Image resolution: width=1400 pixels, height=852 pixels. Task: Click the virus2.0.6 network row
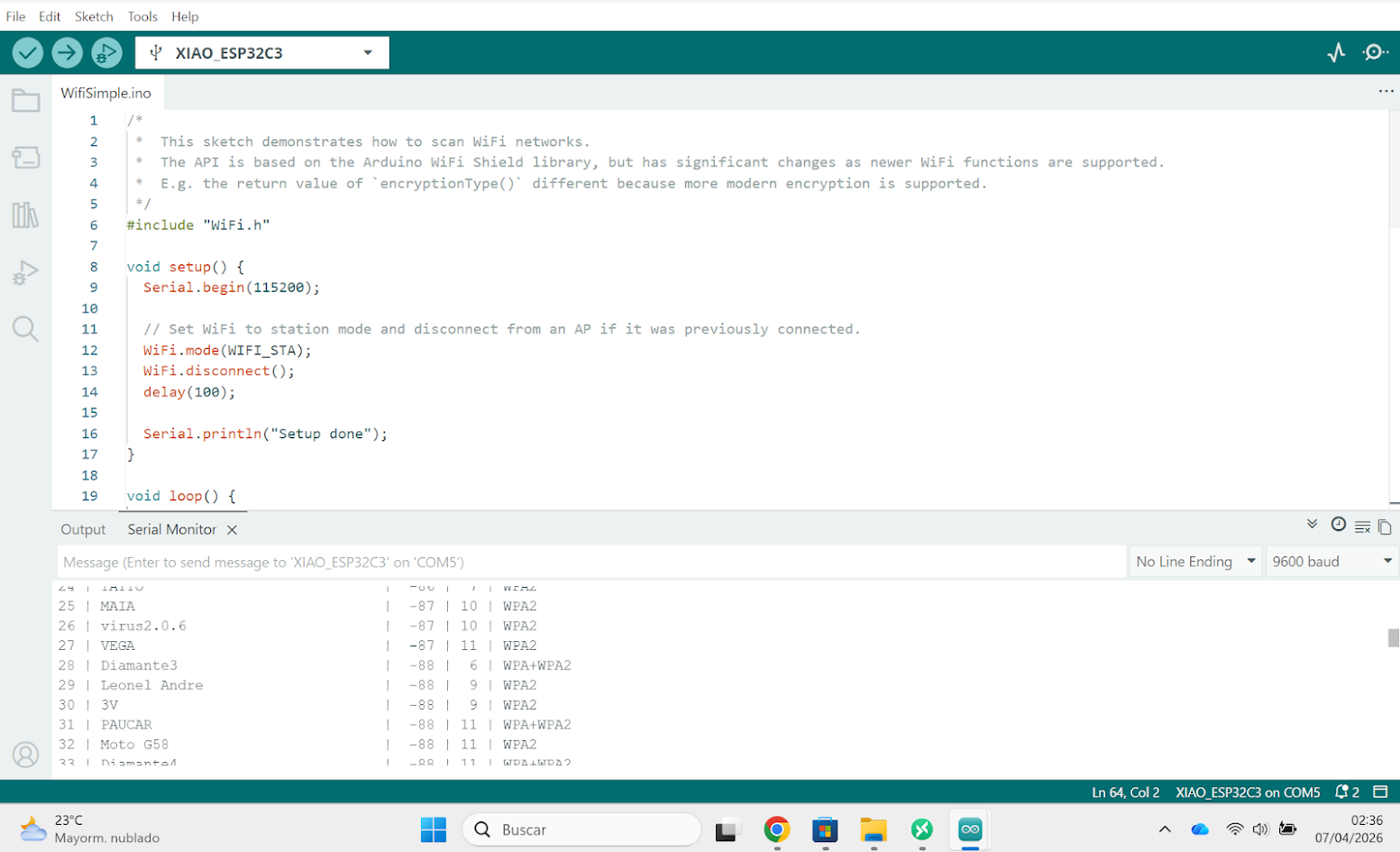pos(297,626)
